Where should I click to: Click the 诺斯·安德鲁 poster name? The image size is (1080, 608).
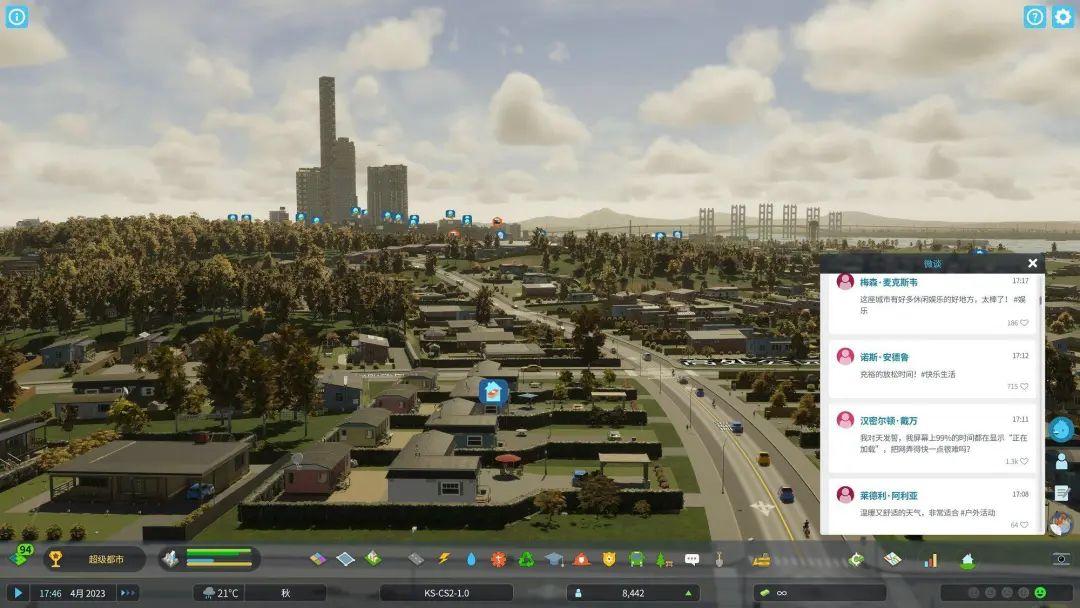884,357
